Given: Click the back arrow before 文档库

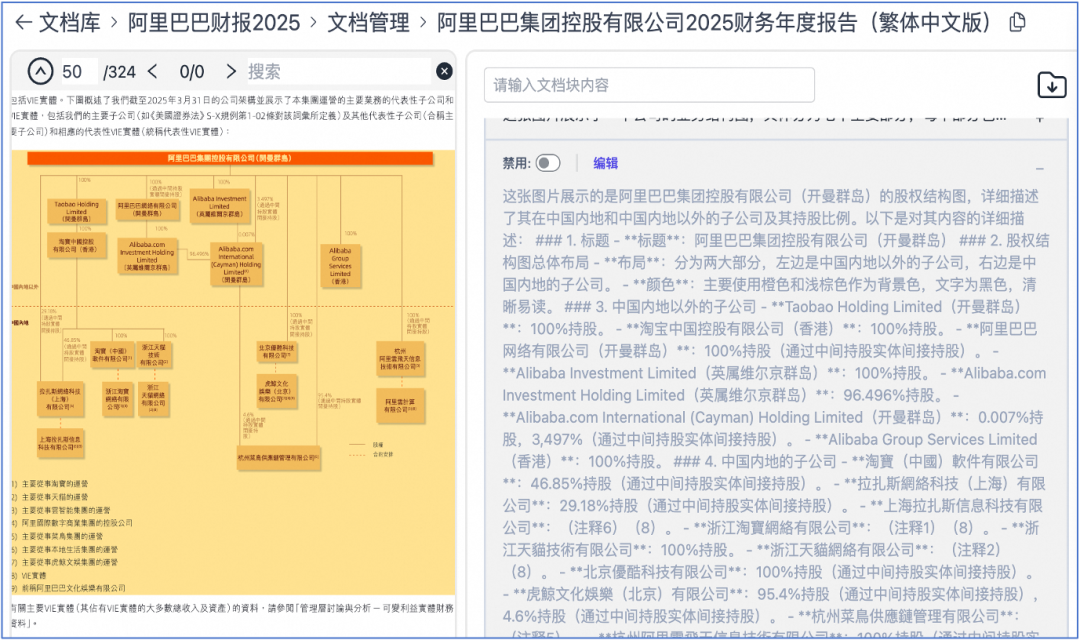Looking at the screenshot, I should pyautogui.click(x=23, y=23).
